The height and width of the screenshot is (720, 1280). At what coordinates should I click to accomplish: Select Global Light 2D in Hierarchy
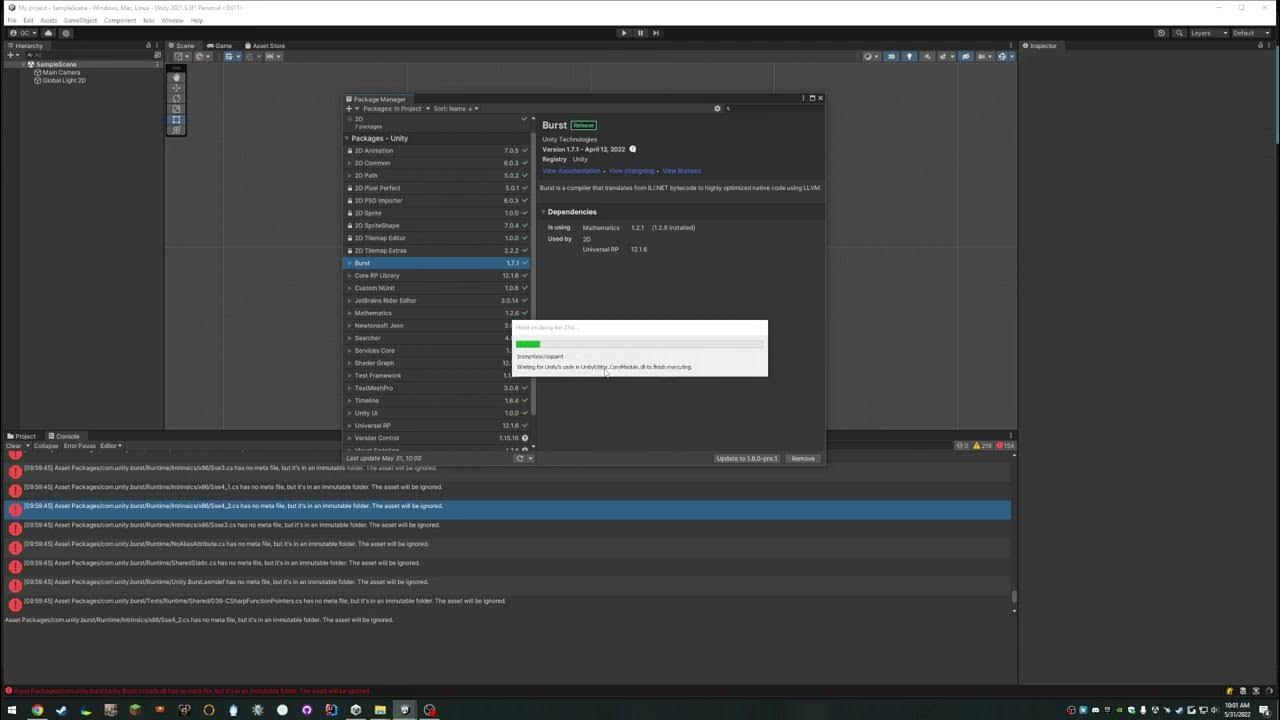(x=64, y=80)
